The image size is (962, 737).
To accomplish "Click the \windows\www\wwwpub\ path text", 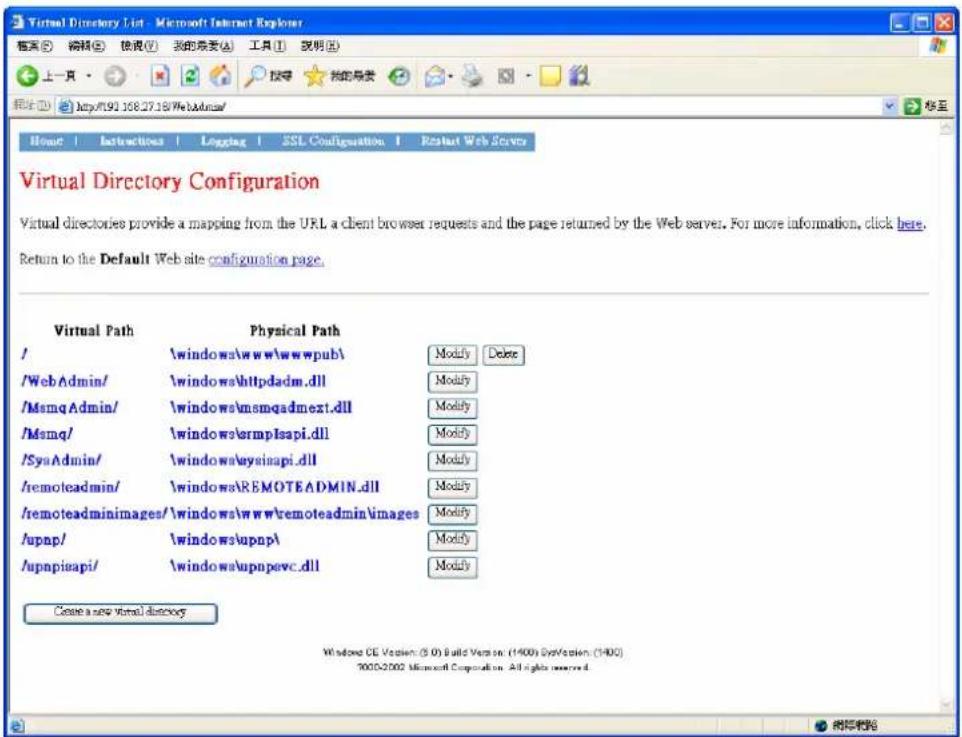I will click(x=257, y=355).
